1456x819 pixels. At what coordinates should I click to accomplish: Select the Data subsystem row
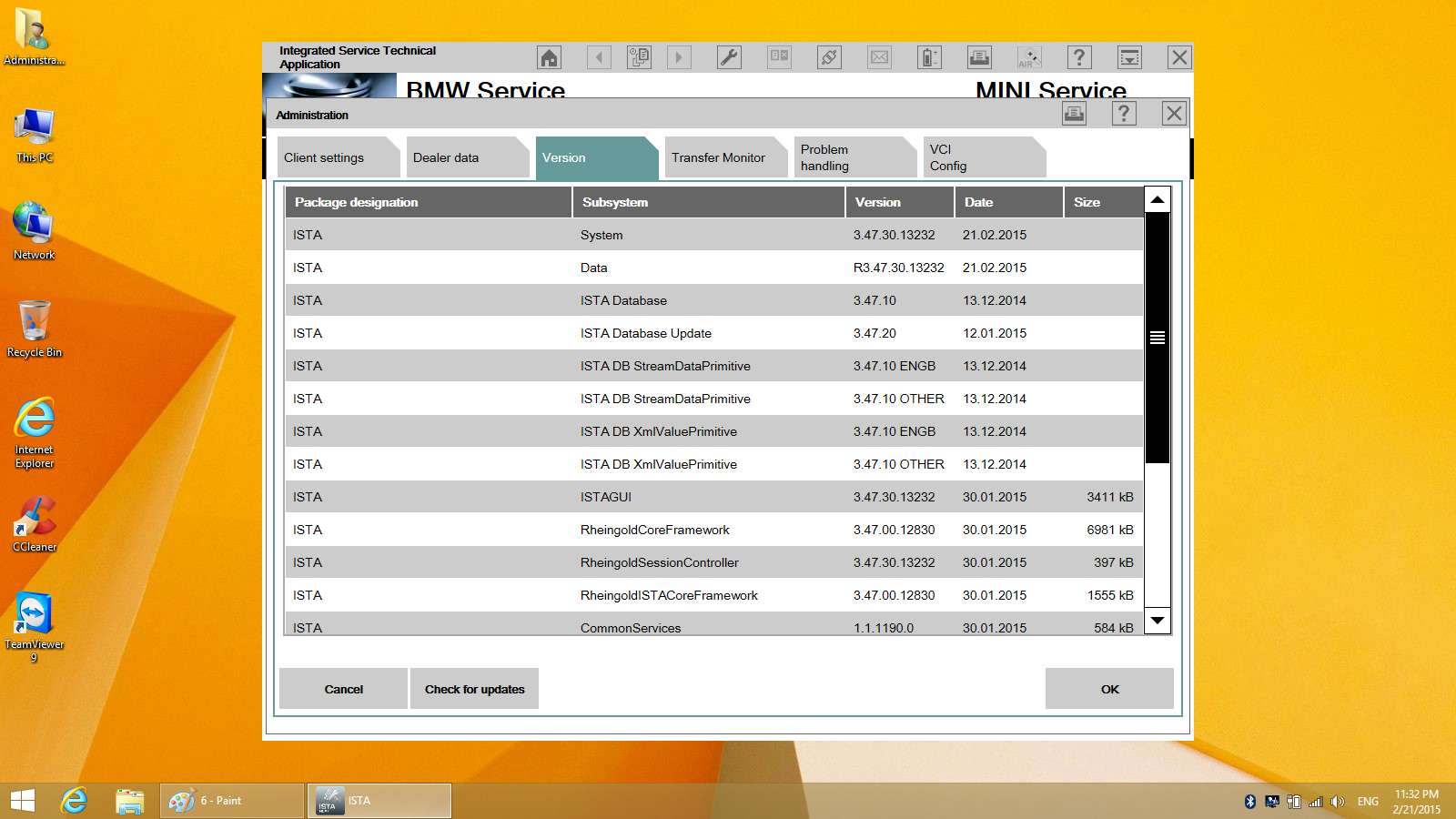(x=714, y=268)
